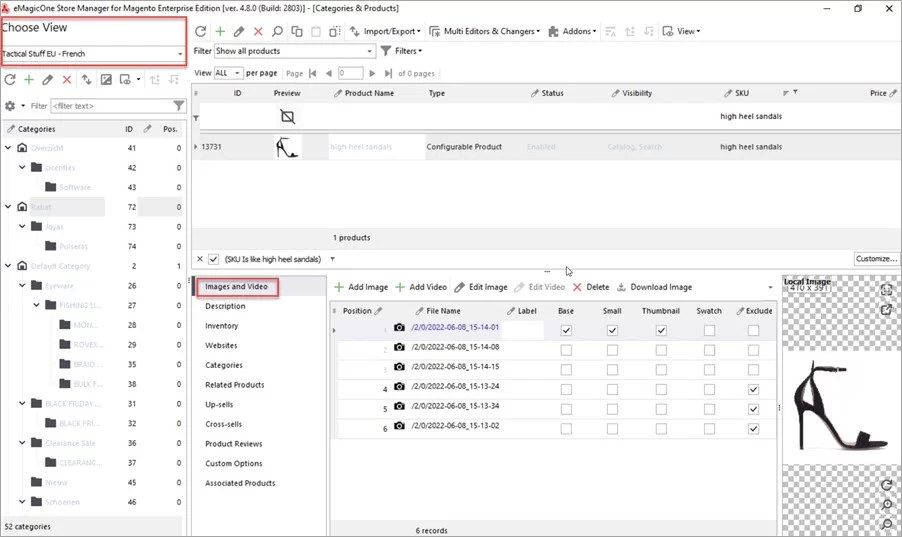This screenshot has width=902, height=537.
Task: Add a new product with the green plus icon
Action: [220, 31]
